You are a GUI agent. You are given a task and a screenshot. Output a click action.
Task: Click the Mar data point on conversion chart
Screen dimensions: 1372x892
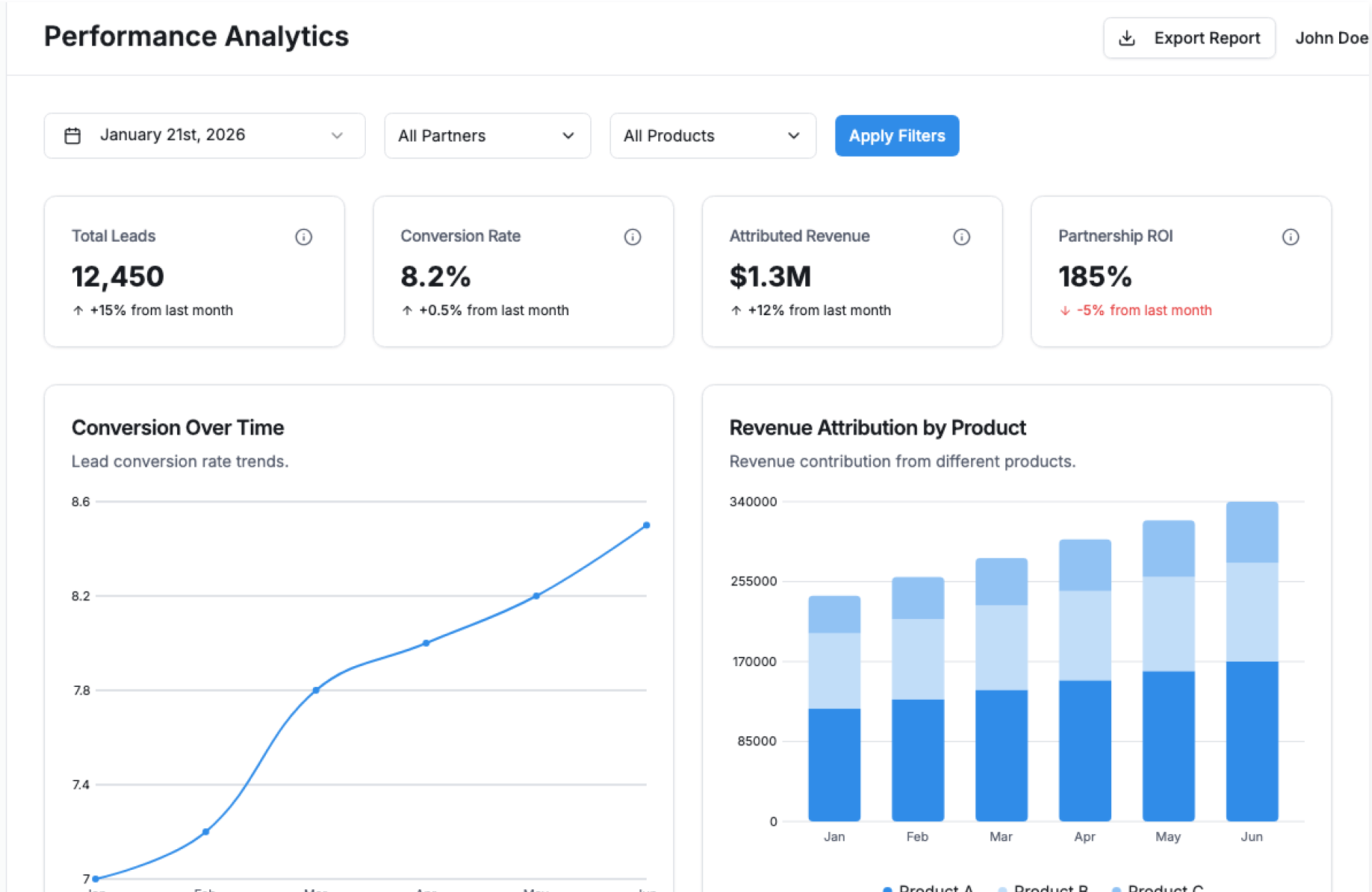point(316,690)
